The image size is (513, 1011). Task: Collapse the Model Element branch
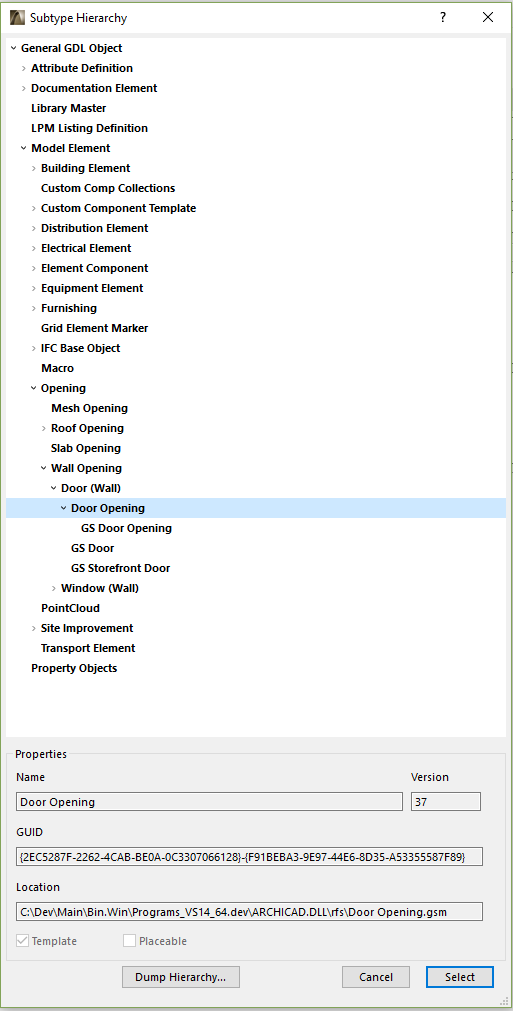click(x=24, y=148)
